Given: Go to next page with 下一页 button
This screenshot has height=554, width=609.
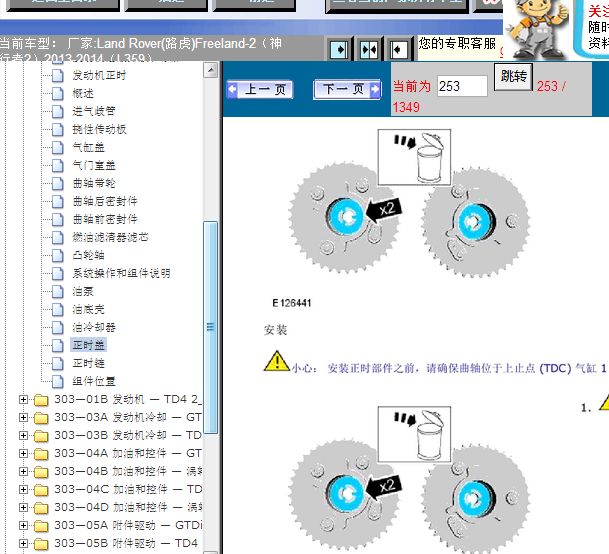Looking at the screenshot, I should (347, 90).
